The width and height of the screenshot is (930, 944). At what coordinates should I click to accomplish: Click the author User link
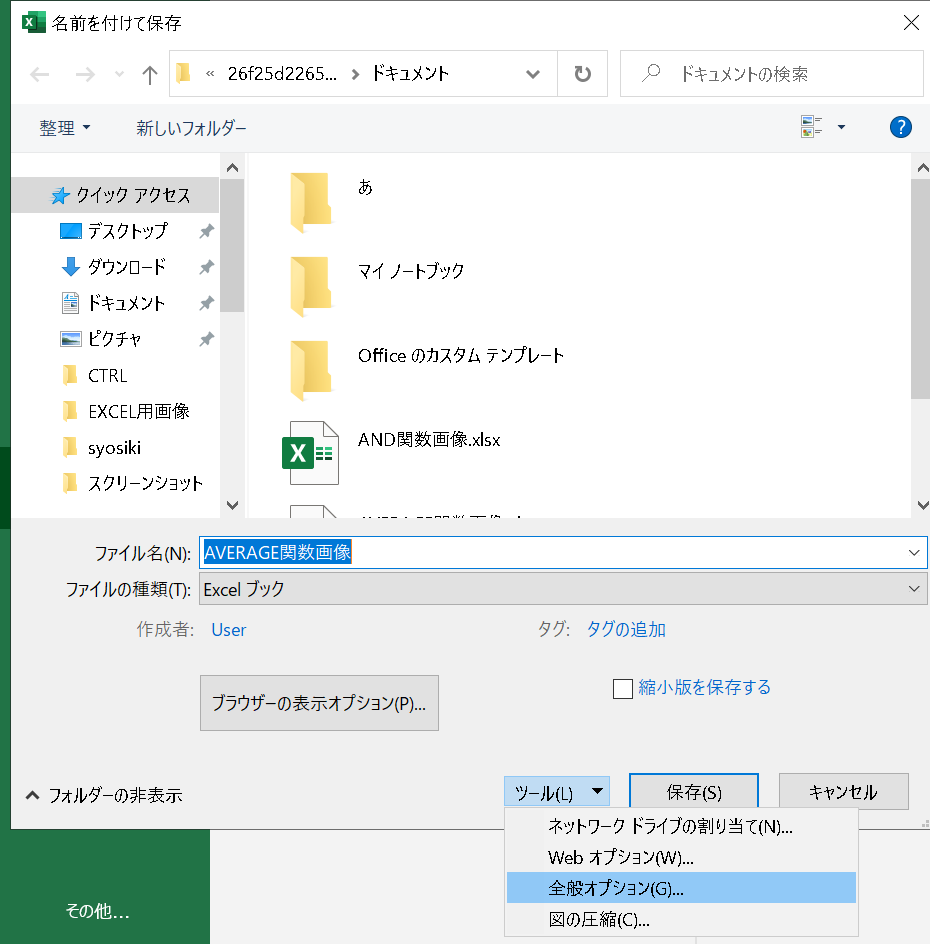(229, 630)
